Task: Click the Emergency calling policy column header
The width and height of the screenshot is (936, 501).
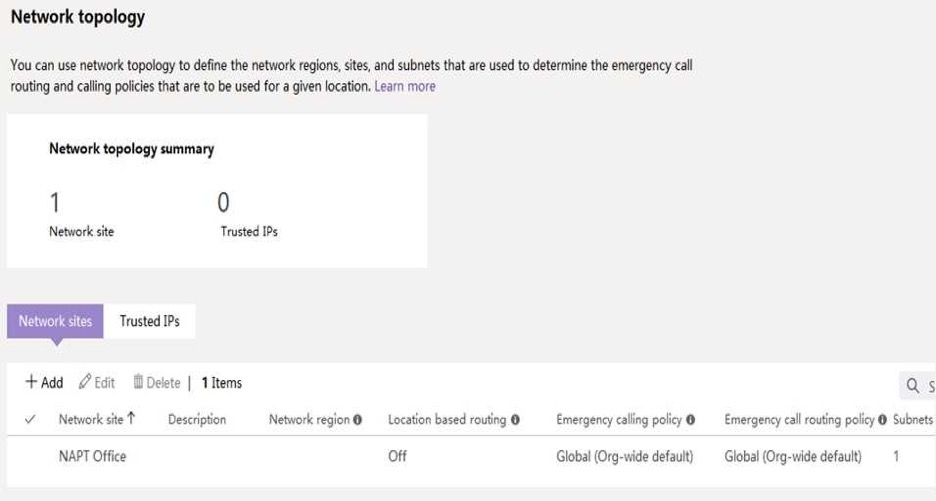Action: (x=619, y=420)
